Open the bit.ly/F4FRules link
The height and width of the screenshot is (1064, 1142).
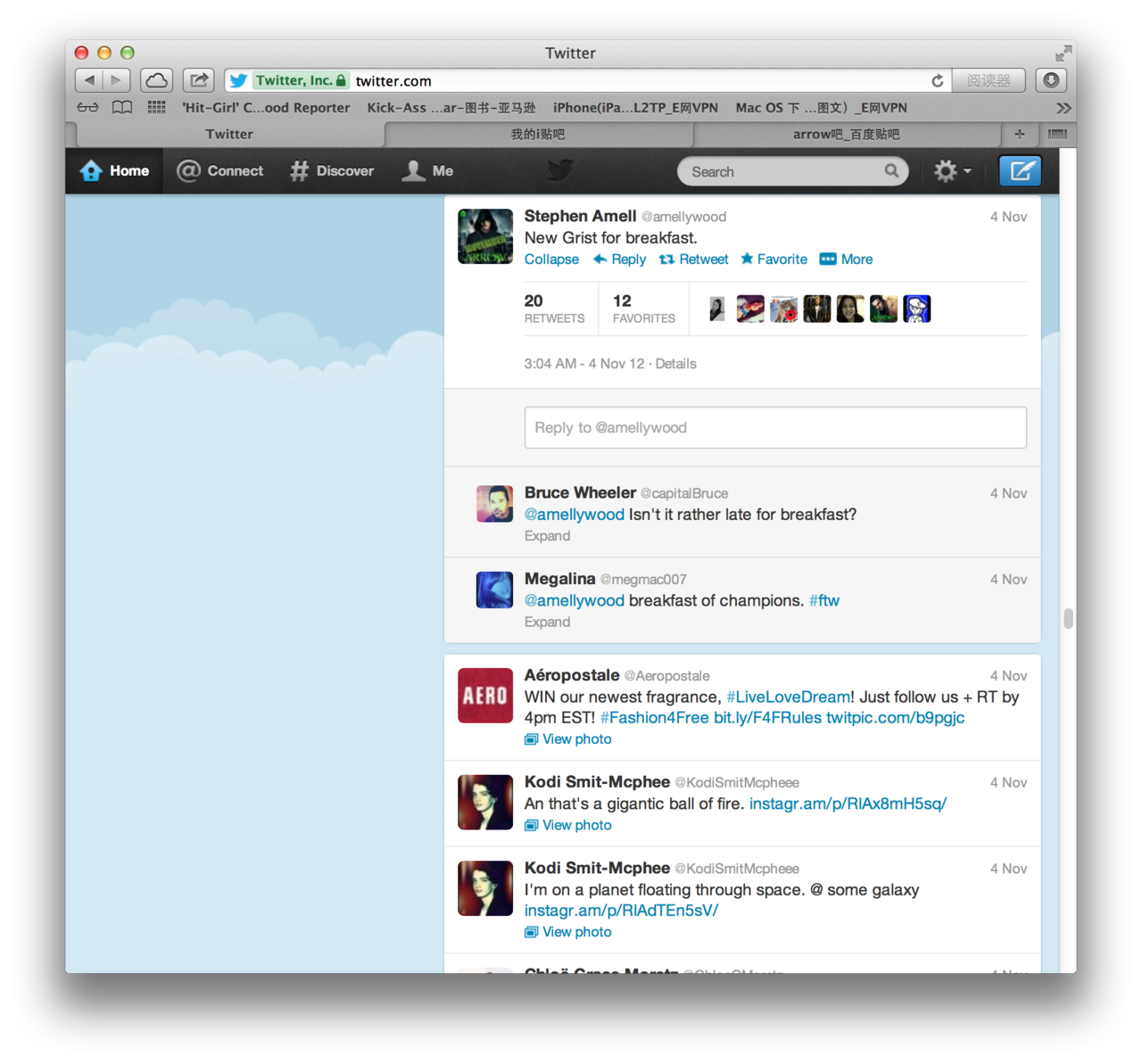(767, 718)
